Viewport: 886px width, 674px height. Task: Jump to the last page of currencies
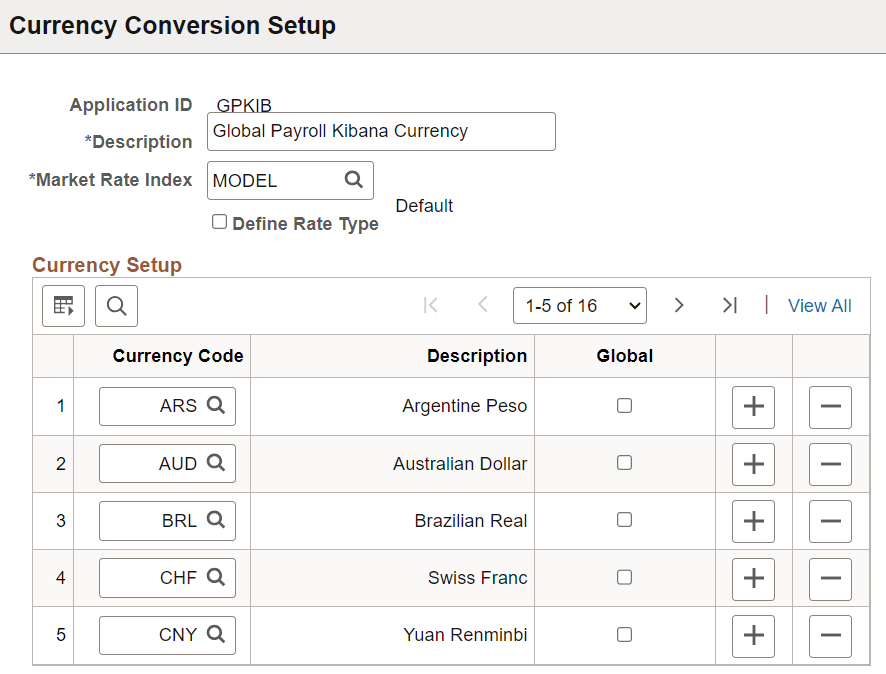729,305
